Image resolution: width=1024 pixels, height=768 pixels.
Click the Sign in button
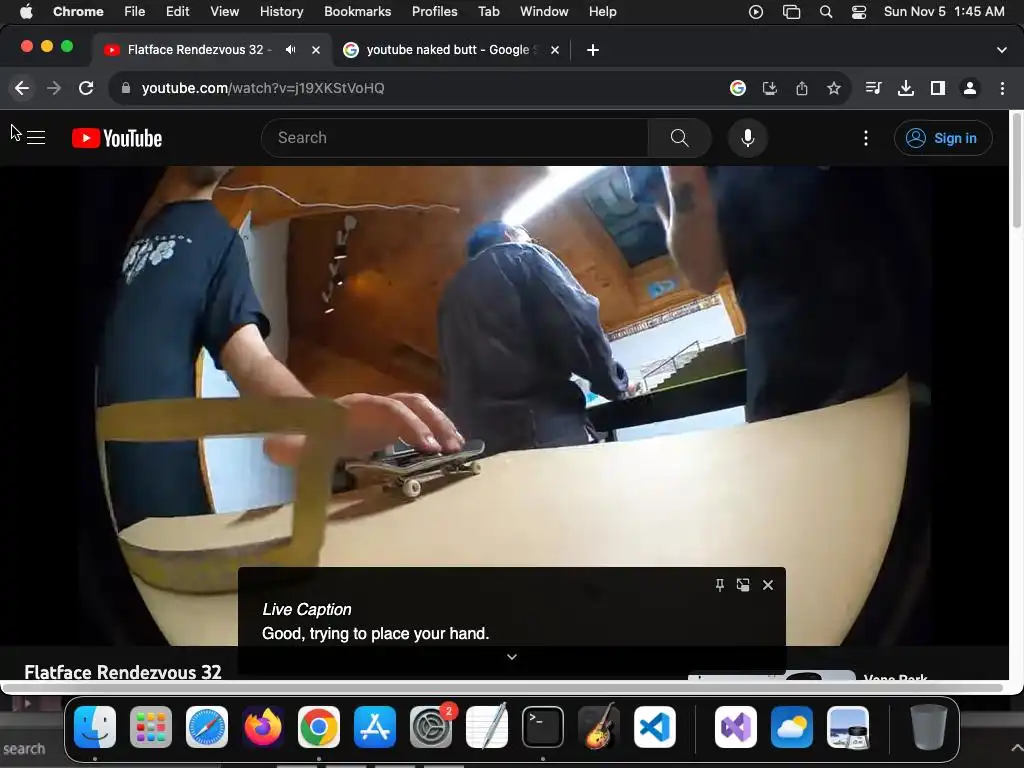[943, 138]
